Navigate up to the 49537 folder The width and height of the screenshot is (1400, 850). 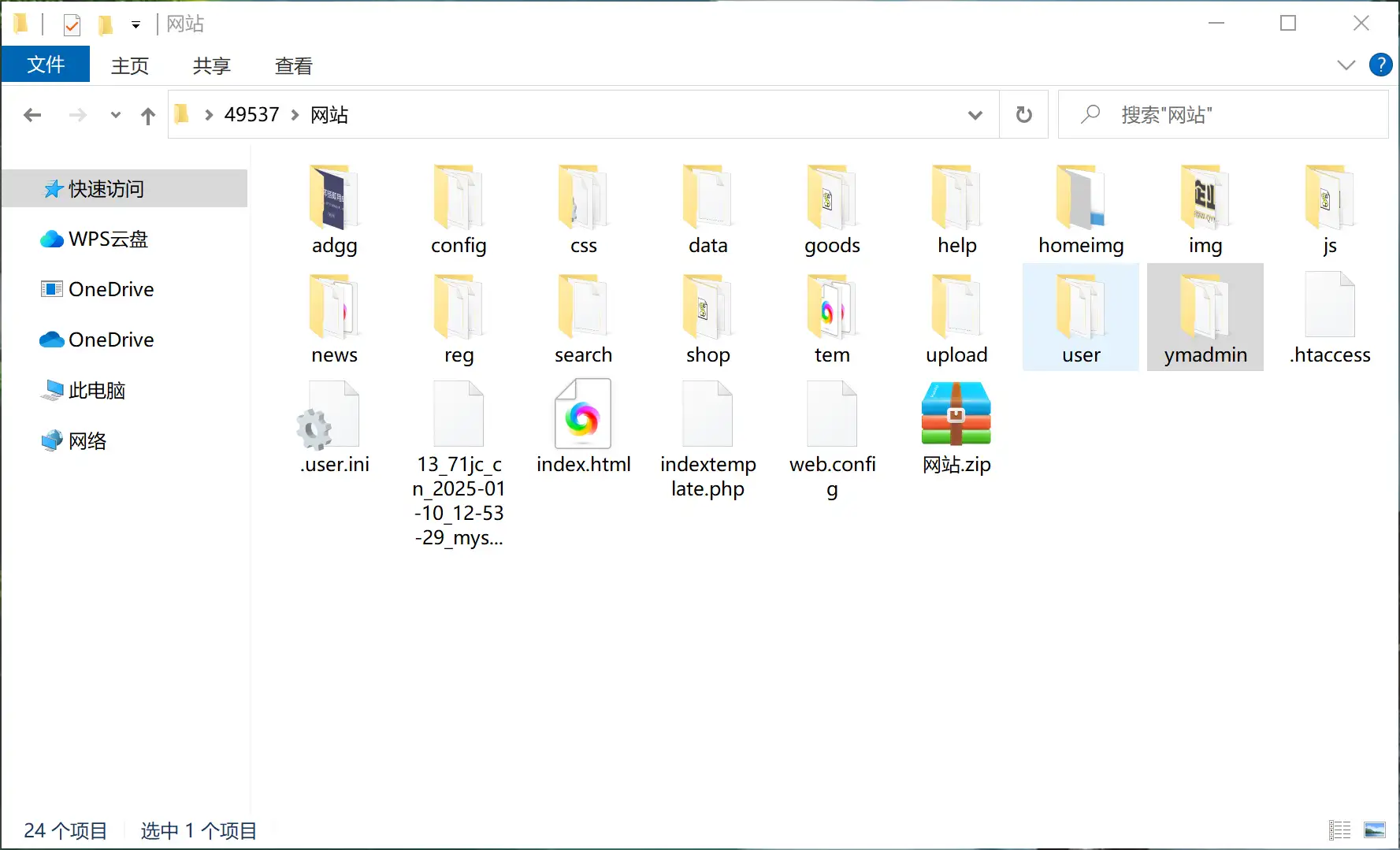tap(147, 114)
